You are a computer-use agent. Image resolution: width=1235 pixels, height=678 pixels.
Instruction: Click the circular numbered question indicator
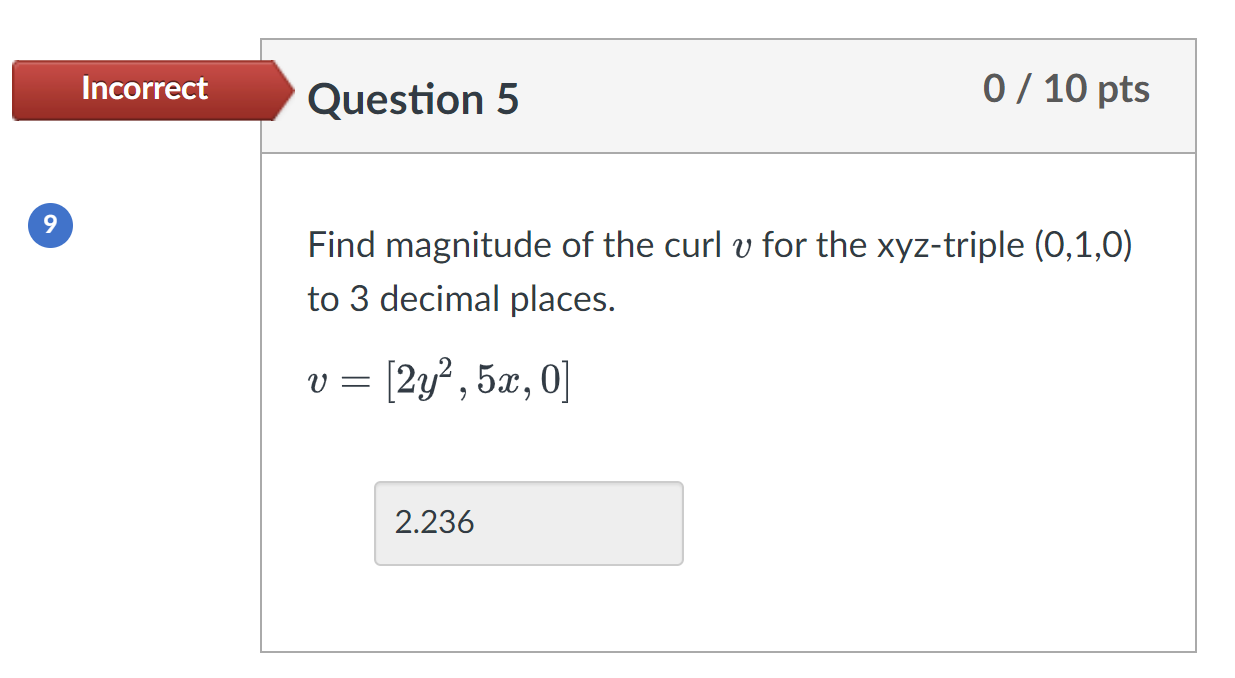[x=50, y=225]
